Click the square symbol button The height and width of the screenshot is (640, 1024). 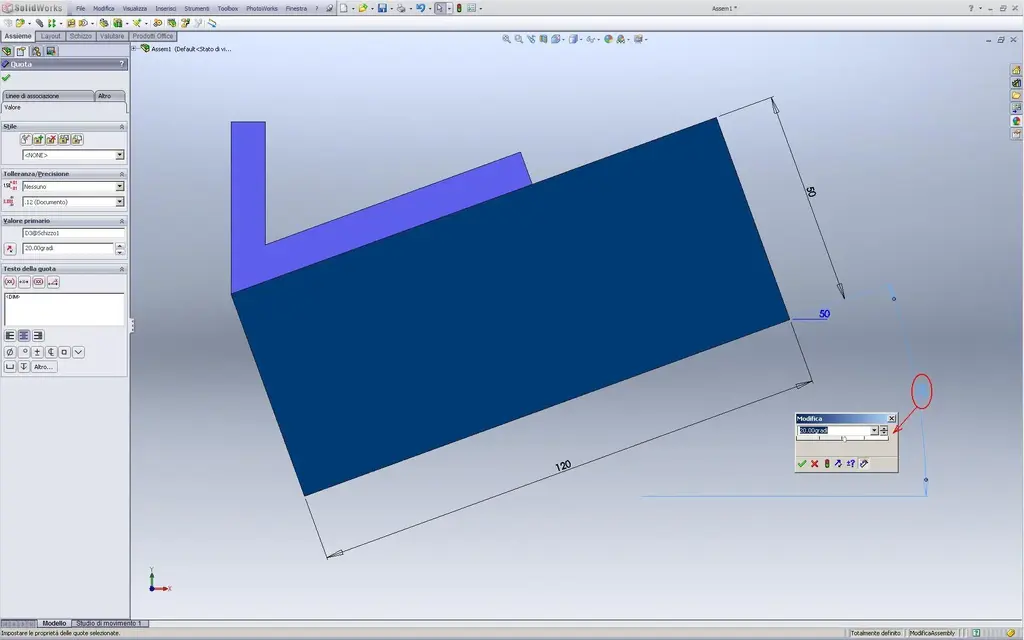[x=64, y=352]
